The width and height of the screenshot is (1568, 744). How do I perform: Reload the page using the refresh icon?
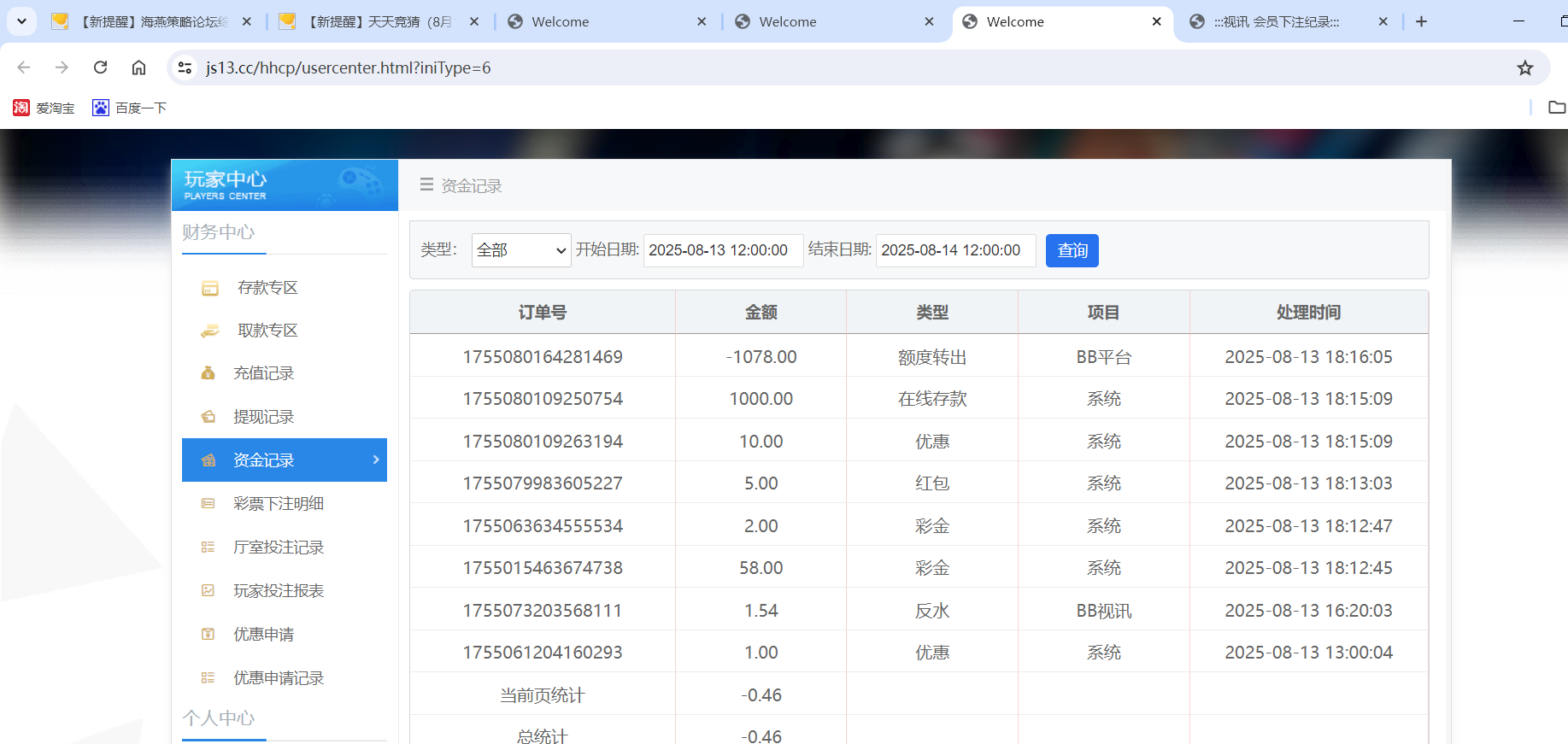[x=100, y=67]
